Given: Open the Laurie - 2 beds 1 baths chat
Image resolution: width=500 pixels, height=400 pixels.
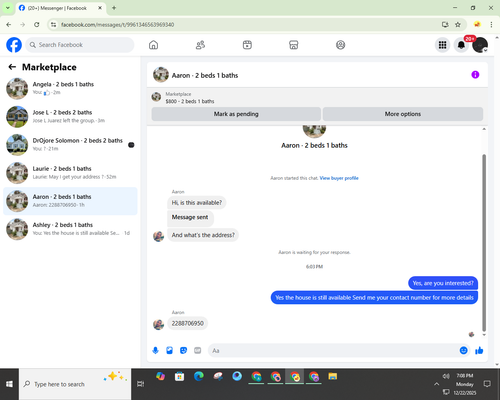Looking at the screenshot, I should click(x=70, y=173).
